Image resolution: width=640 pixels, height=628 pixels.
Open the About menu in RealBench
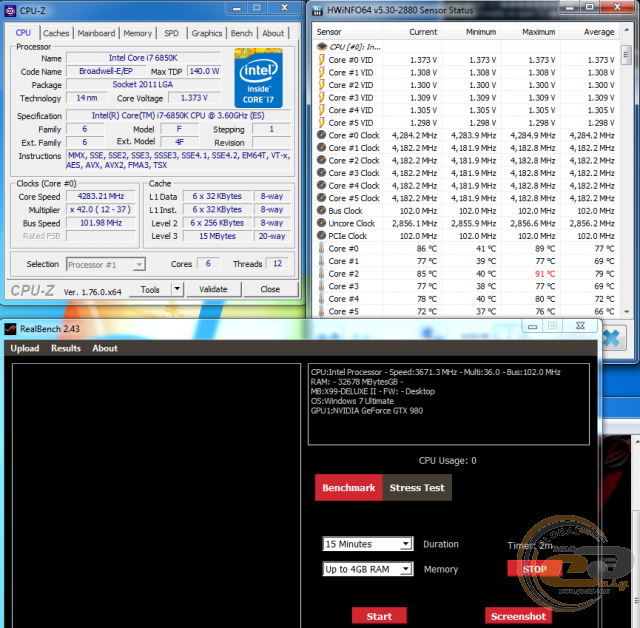click(105, 348)
